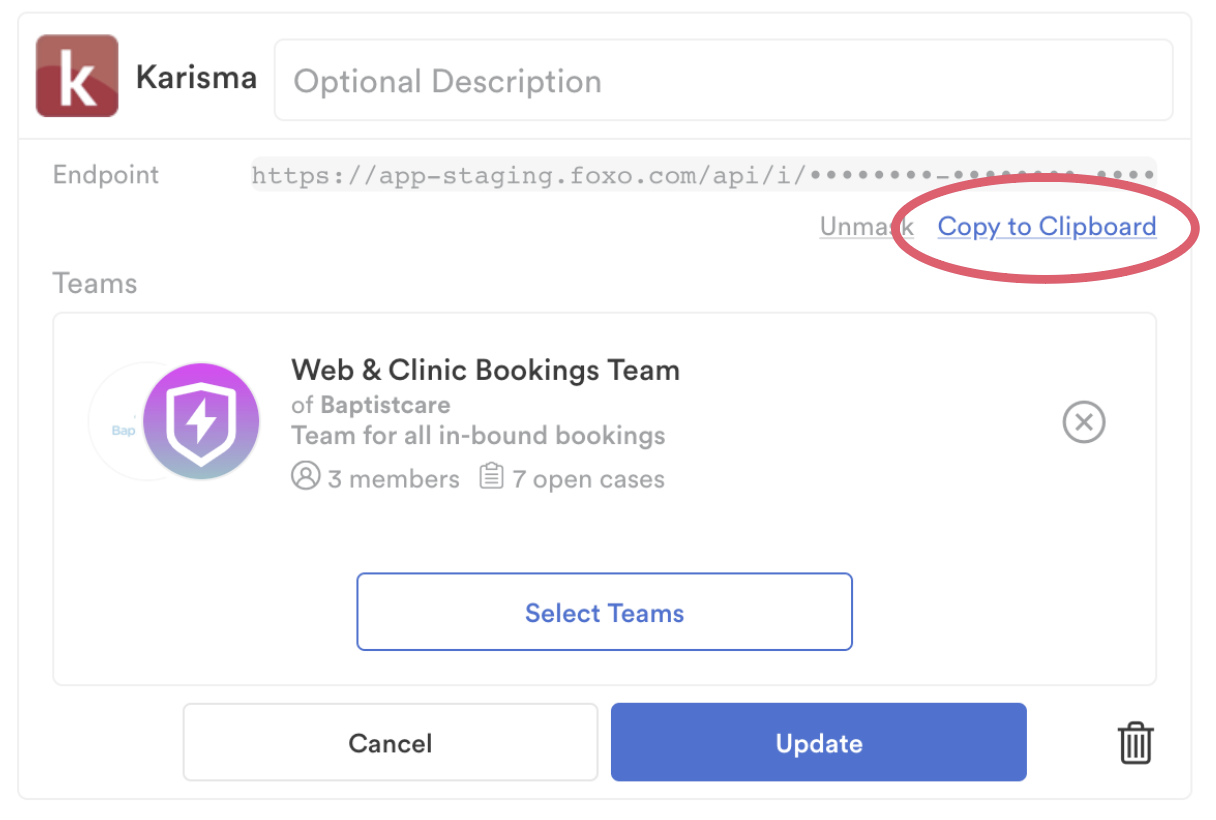The height and width of the screenshot is (820, 1216).
Task: Click the masked endpoint URL text
Action: [704, 176]
